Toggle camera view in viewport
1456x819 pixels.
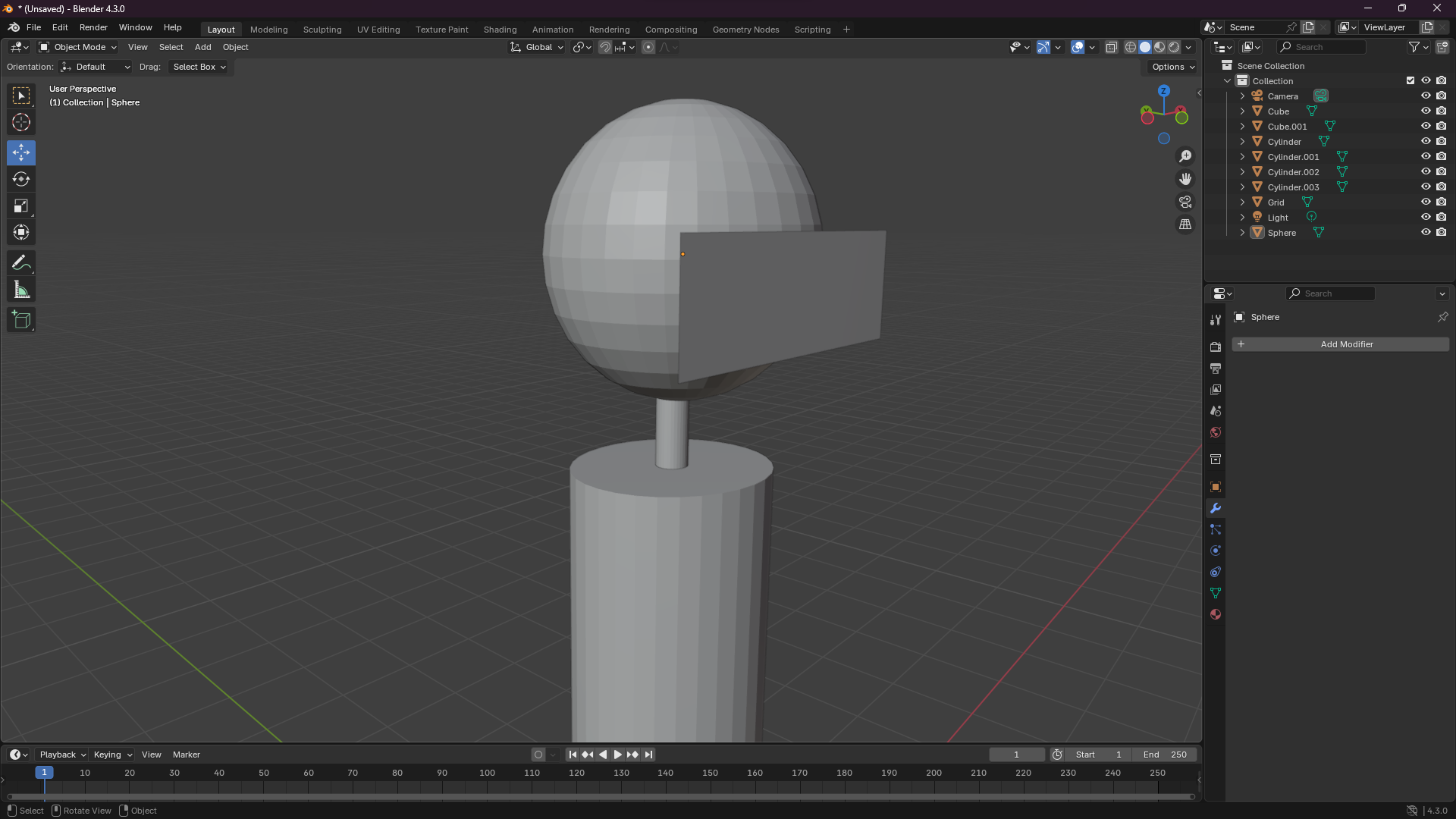(1185, 202)
